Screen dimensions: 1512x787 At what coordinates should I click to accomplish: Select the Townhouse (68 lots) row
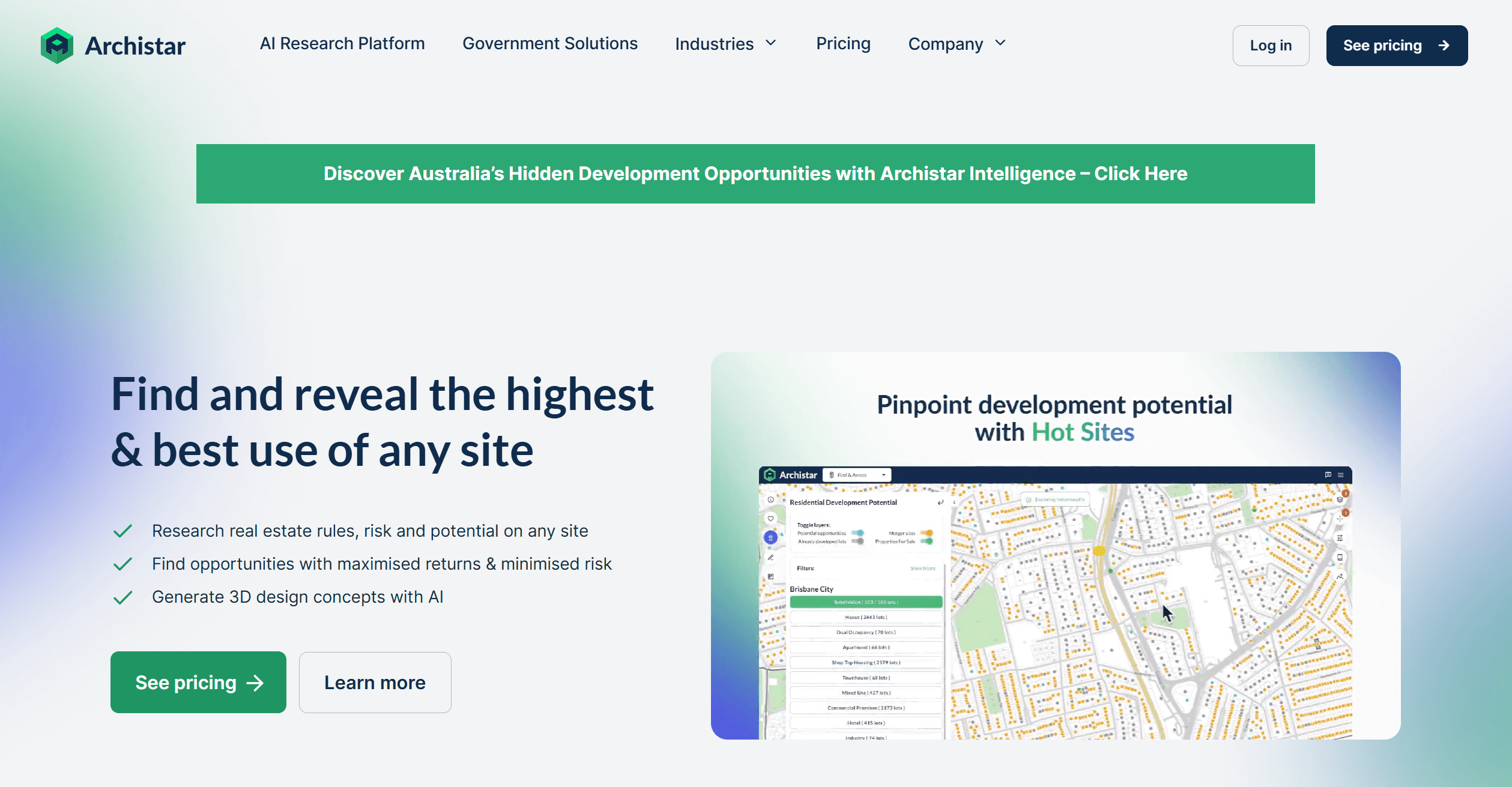click(866, 678)
